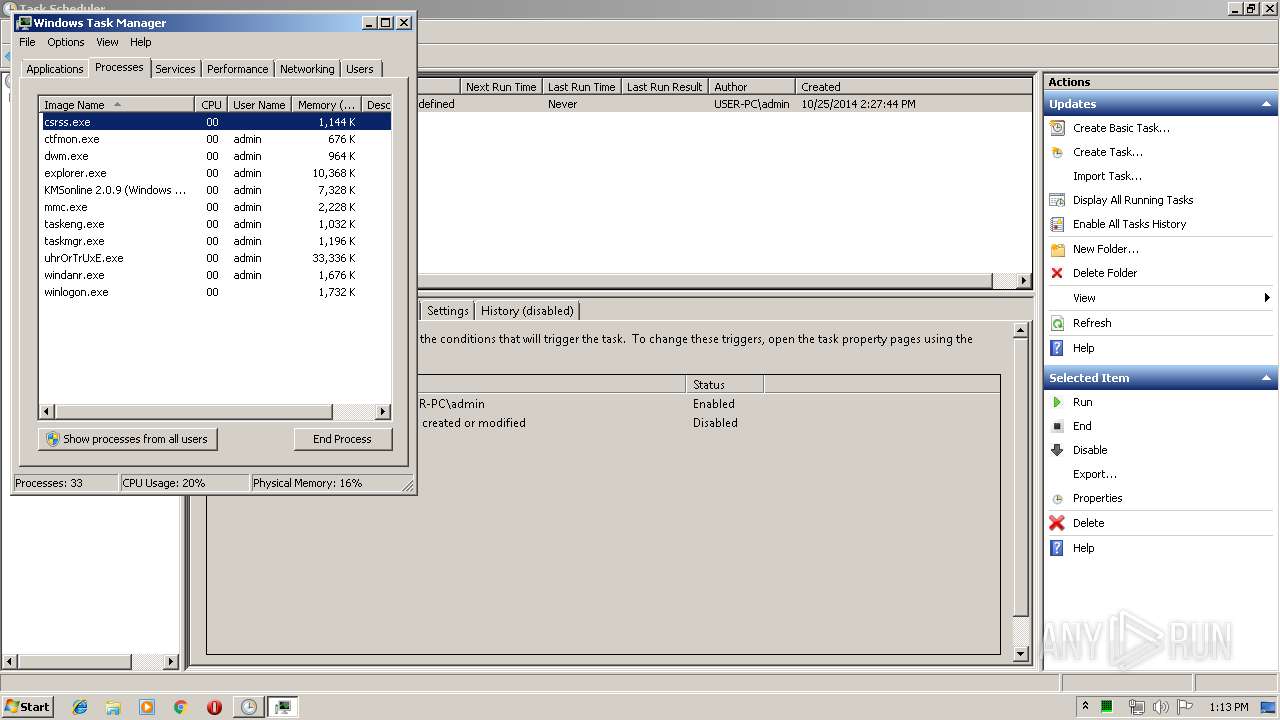Image resolution: width=1280 pixels, height=720 pixels.
Task: Click the green Run arrow icon
Action: (x=1057, y=402)
